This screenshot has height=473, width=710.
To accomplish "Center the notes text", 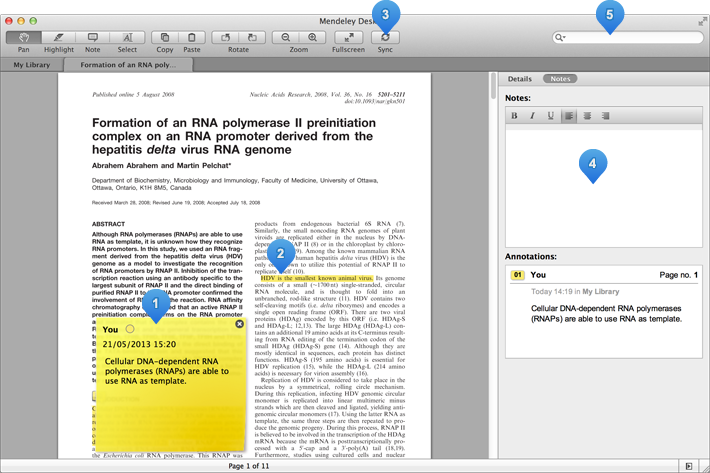I will click(587, 116).
